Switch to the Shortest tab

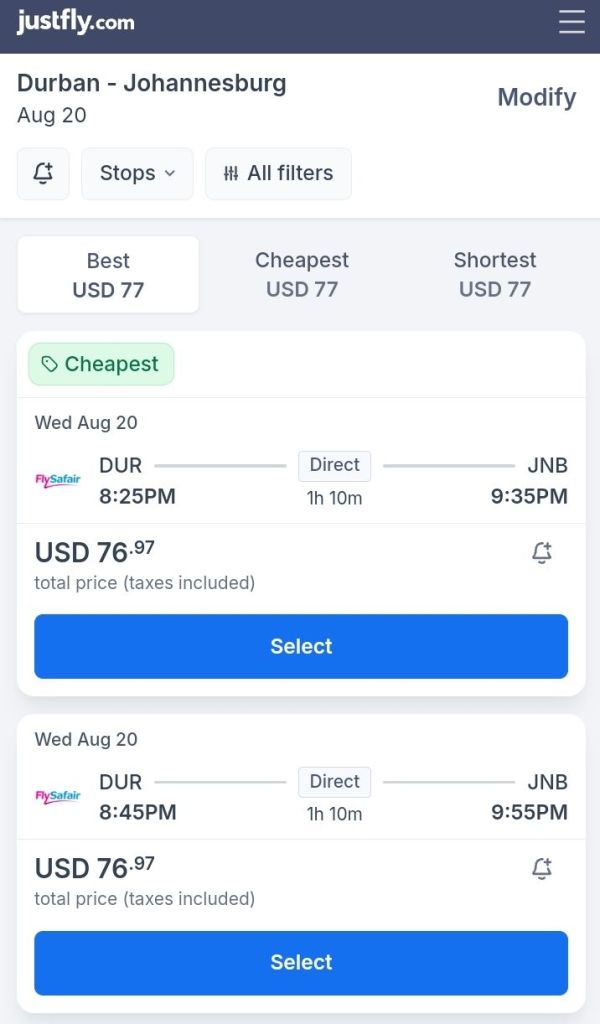494,275
